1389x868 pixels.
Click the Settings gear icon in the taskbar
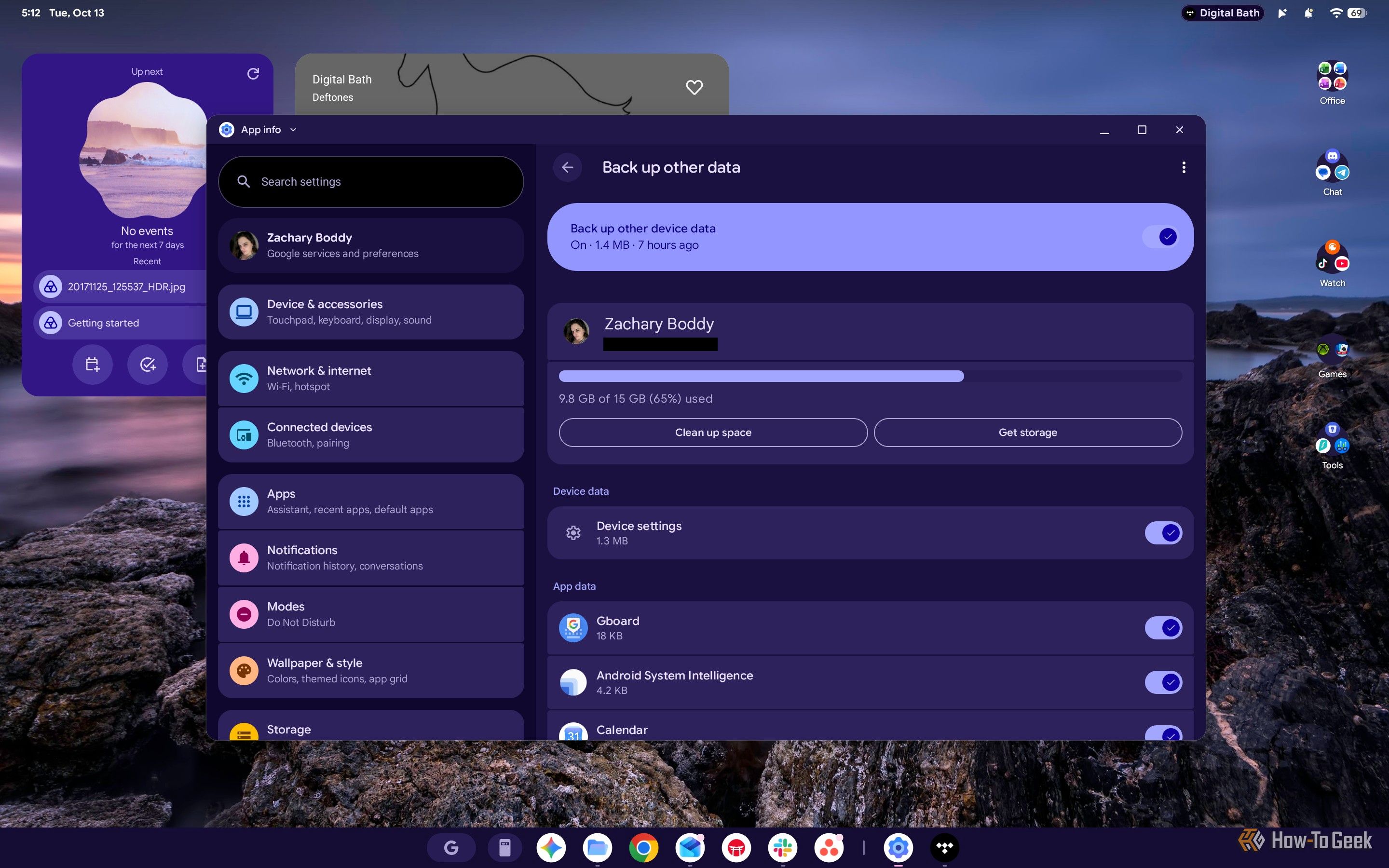898,847
